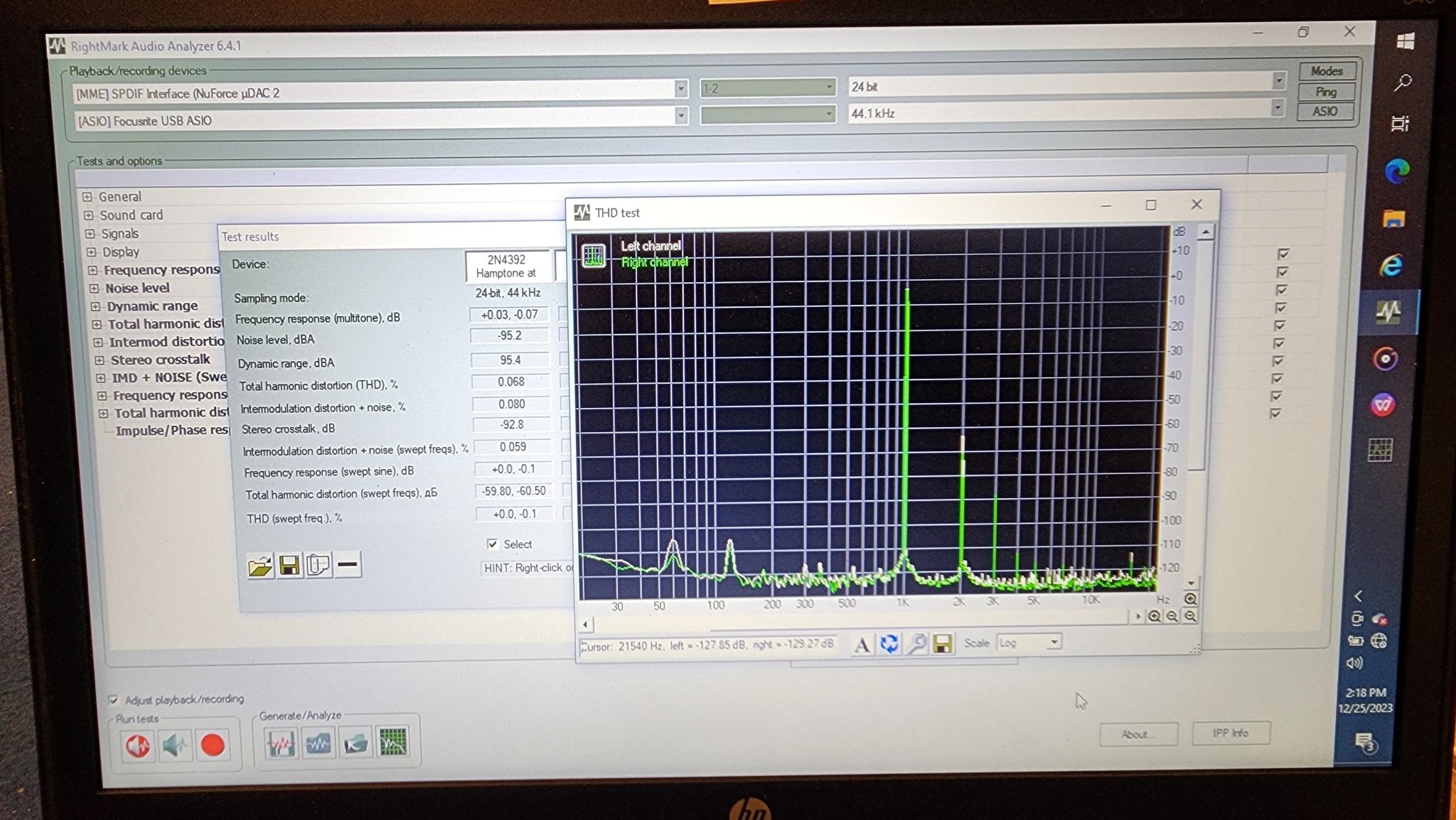Click the Modes button
The width and height of the screenshot is (1456, 820).
tap(1327, 71)
